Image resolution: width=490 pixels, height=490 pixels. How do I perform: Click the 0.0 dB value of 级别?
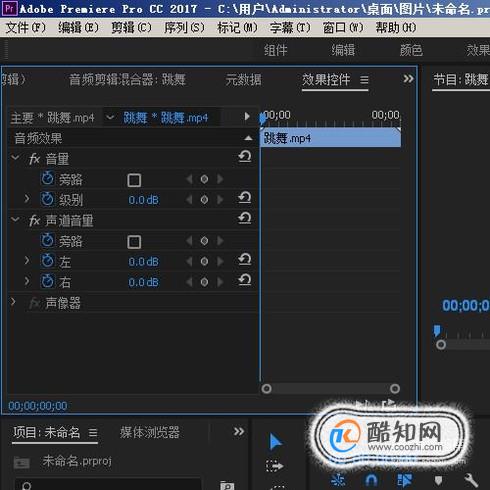(x=144, y=200)
